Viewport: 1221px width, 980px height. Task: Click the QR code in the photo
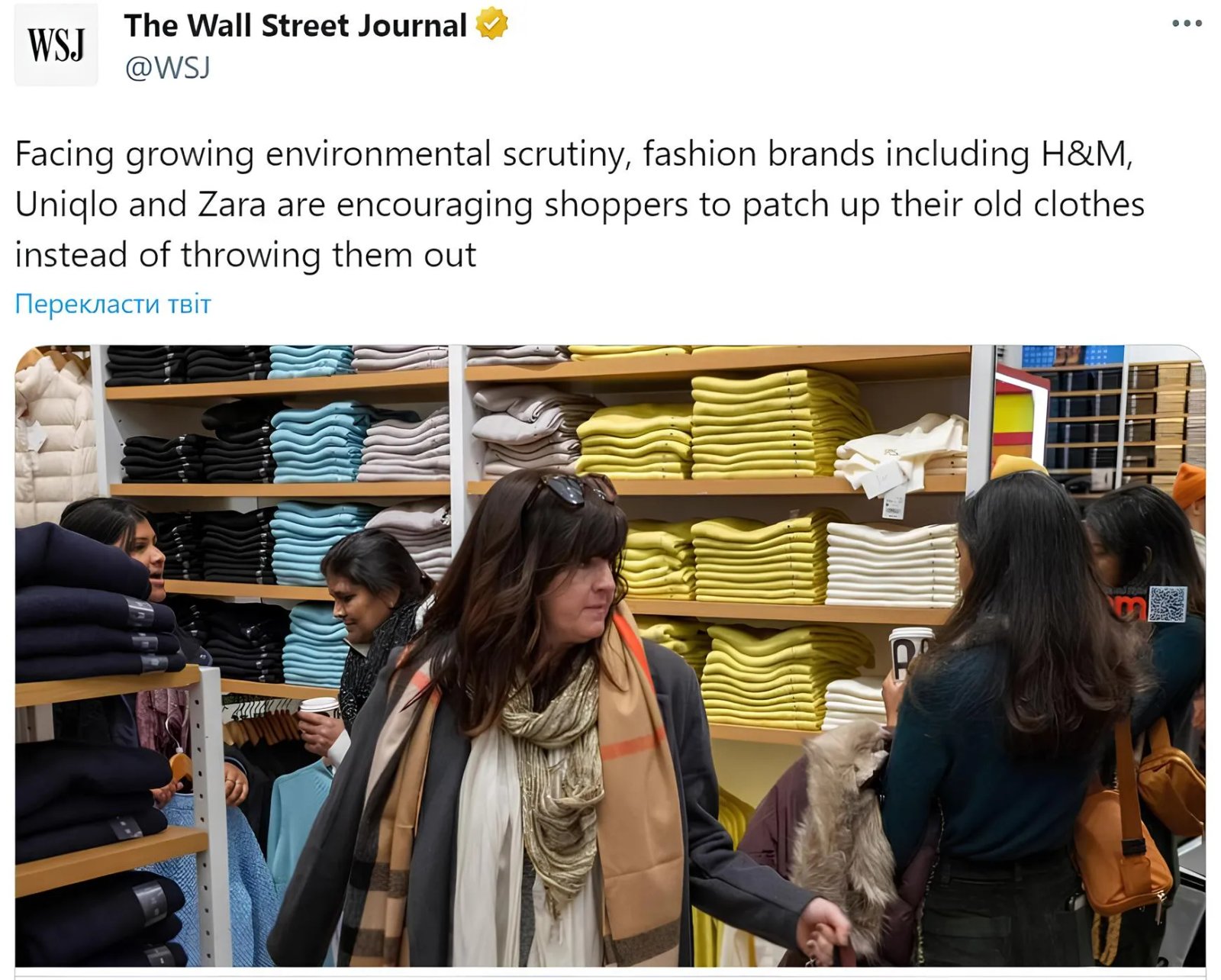(x=1168, y=604)
